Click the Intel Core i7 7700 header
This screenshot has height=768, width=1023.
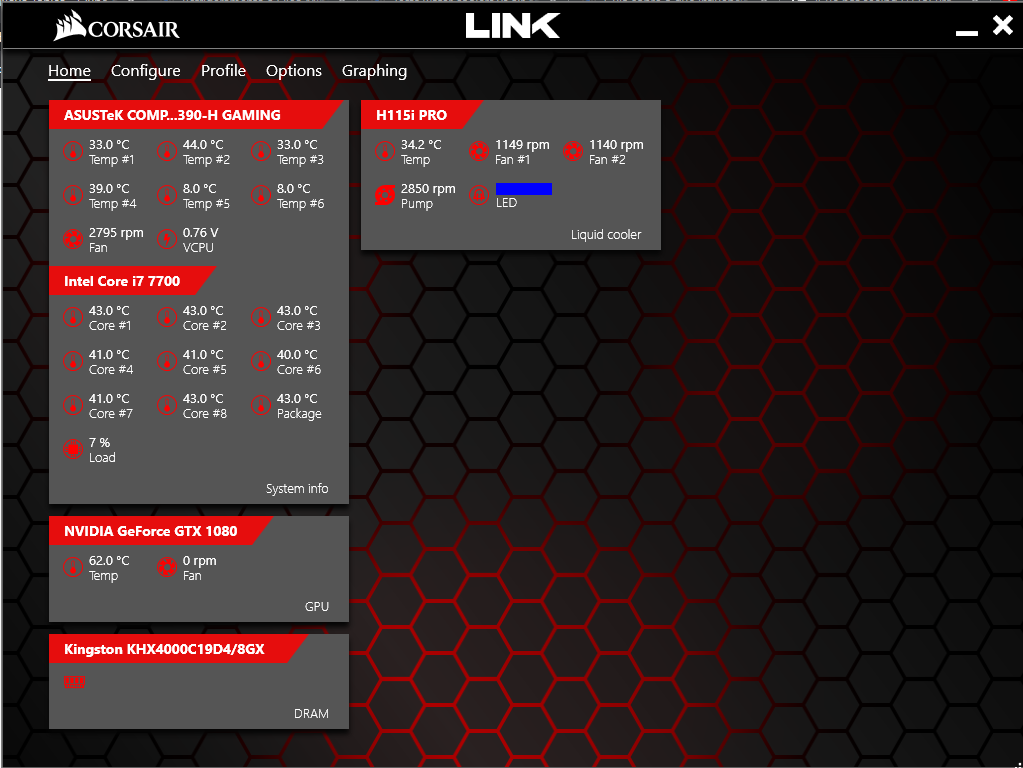132,281
